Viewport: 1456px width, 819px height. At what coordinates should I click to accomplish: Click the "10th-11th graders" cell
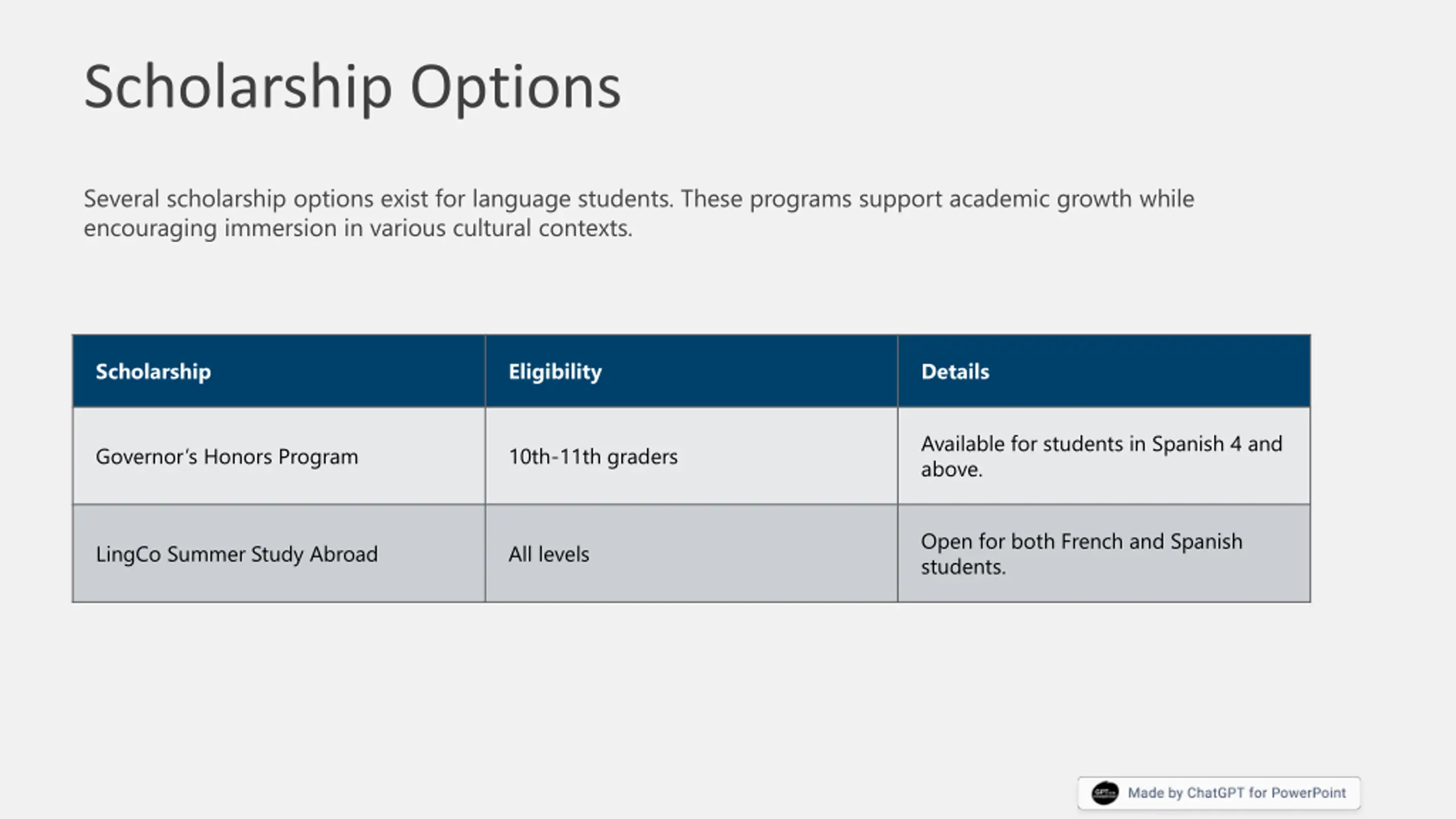692,456
